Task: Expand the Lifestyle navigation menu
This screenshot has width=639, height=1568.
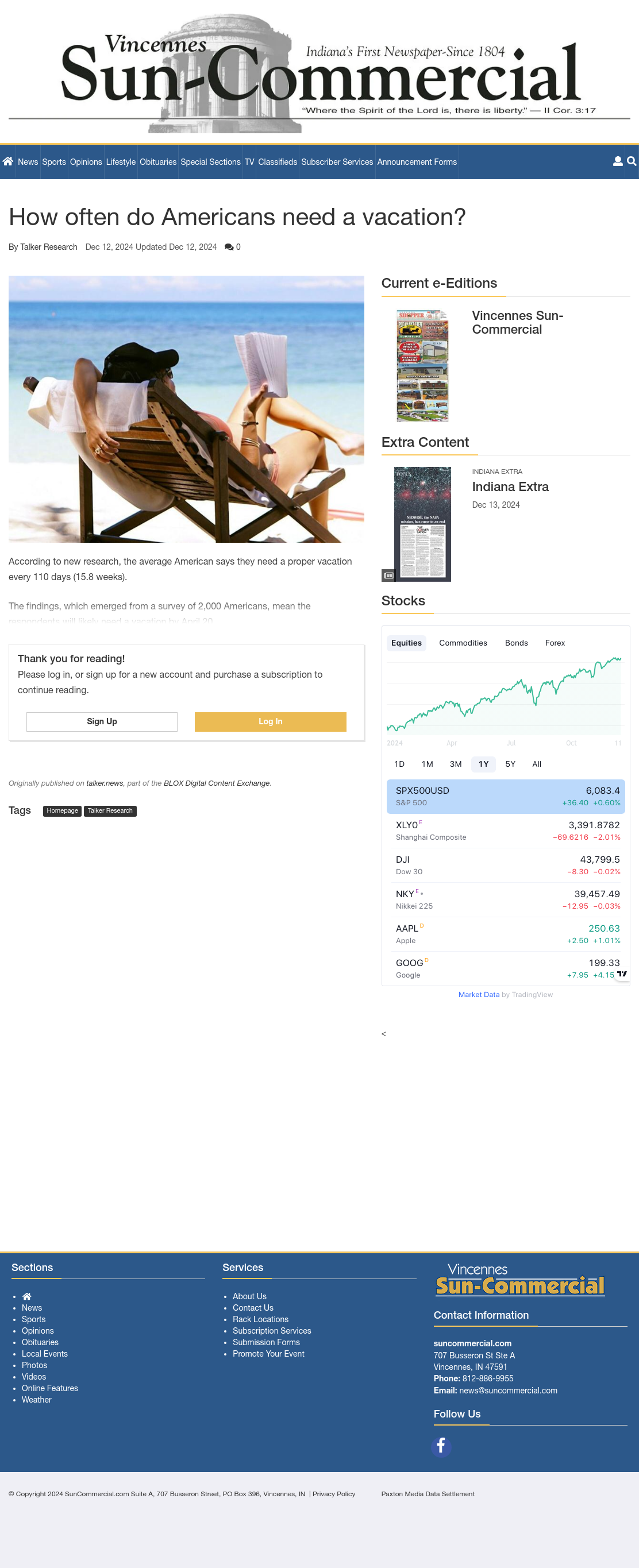Action: [121, 162]
